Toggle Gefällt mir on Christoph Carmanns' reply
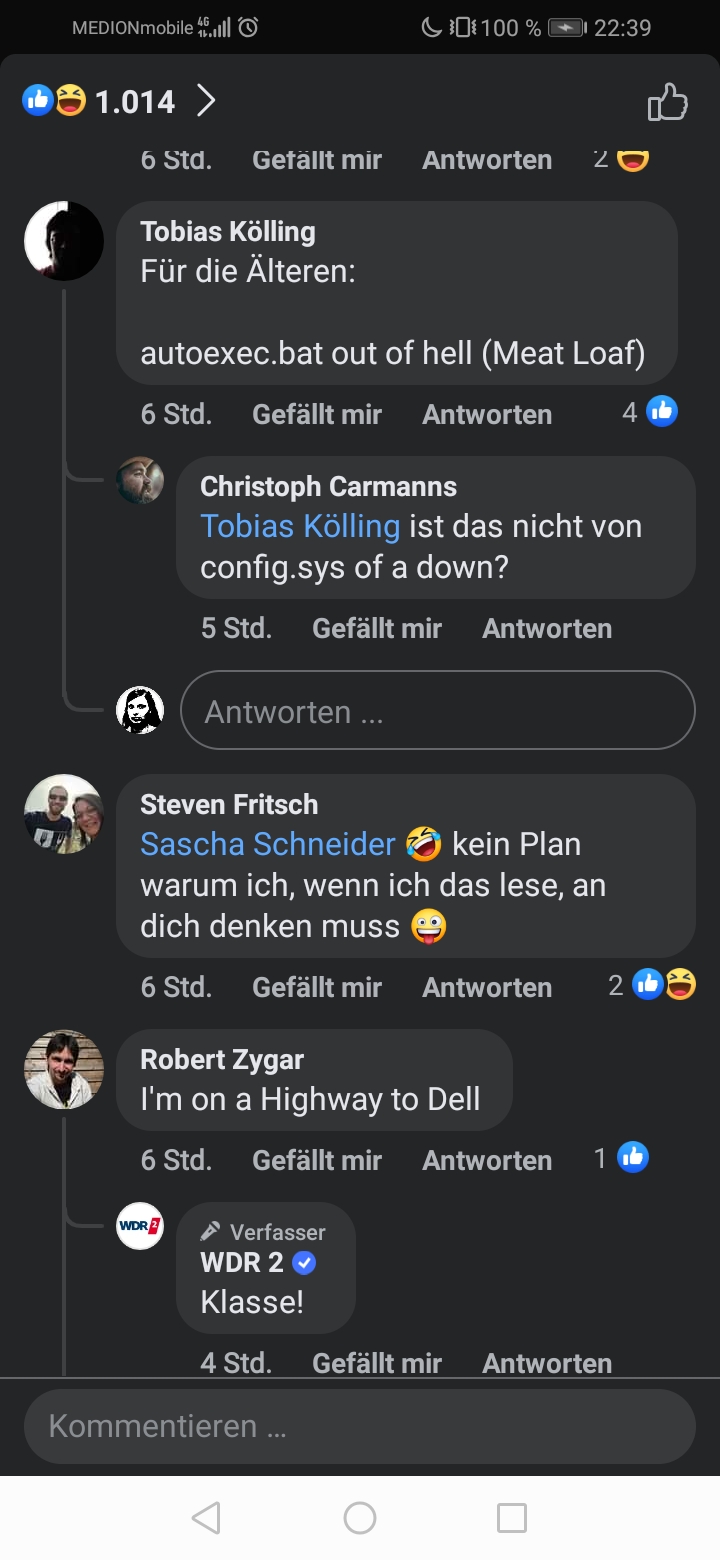The image size is (720, 1560). point(377,628)
